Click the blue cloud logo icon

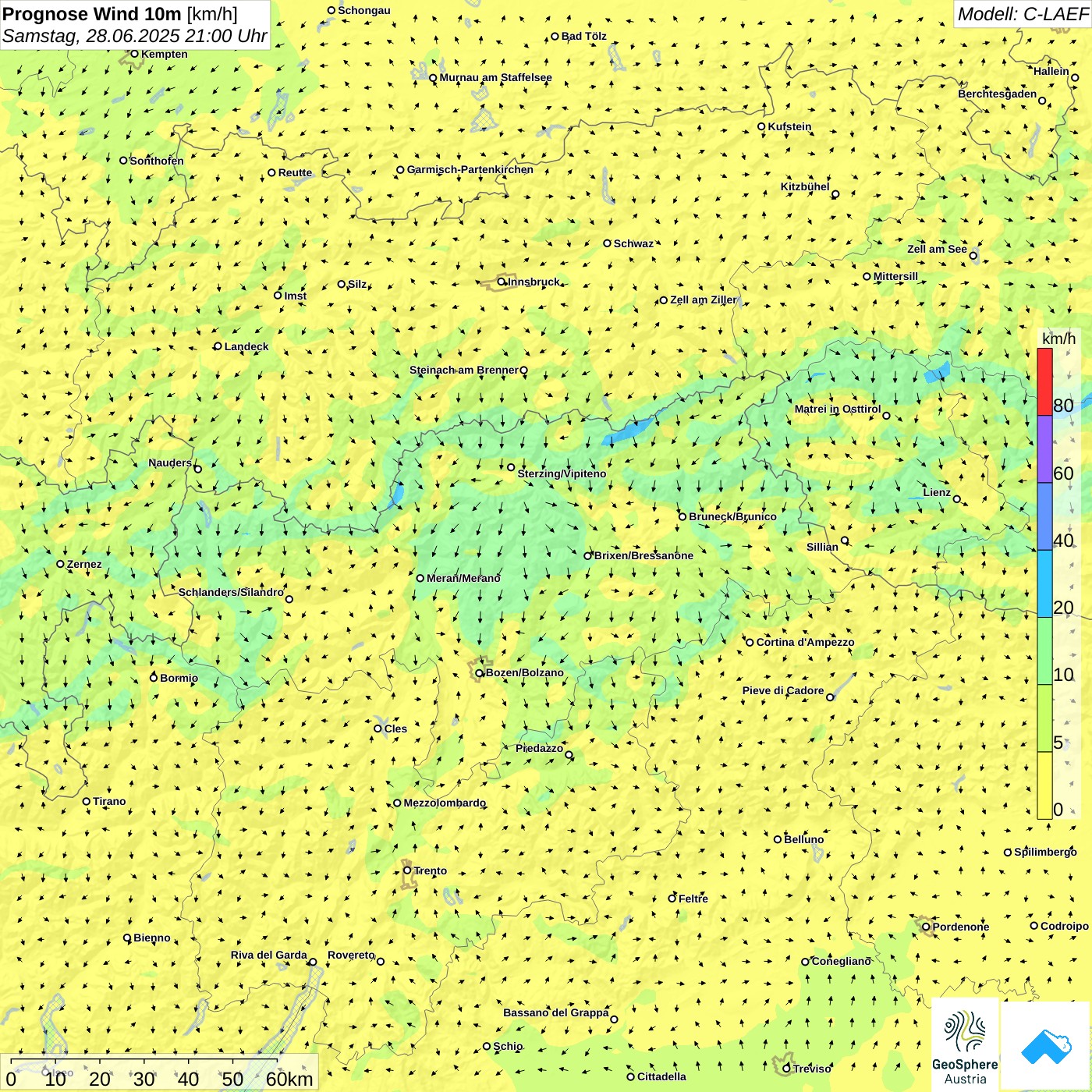[x=1046, y=1046]
